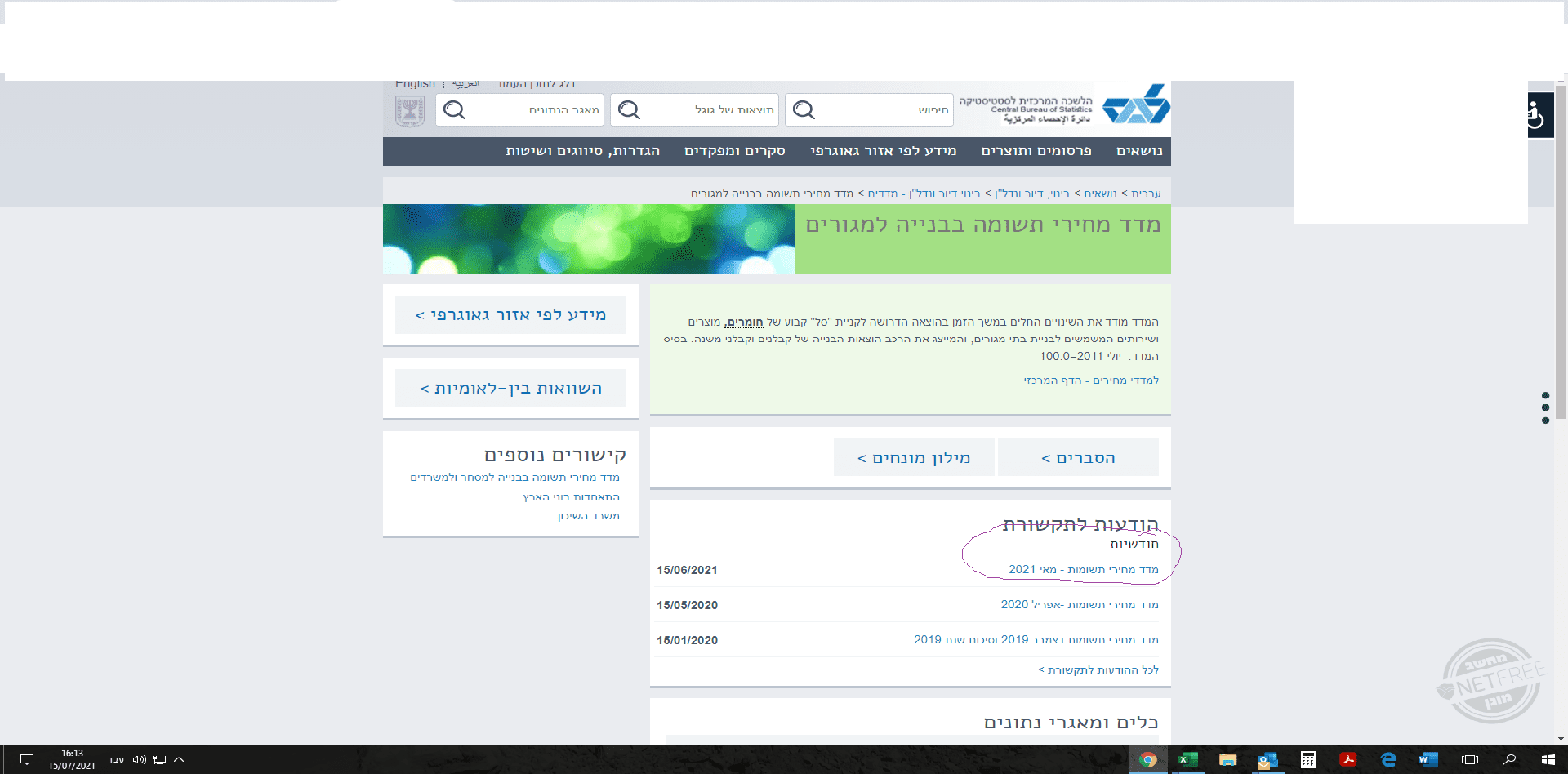Open Calculator from the taskbar

coord(1308,760)
